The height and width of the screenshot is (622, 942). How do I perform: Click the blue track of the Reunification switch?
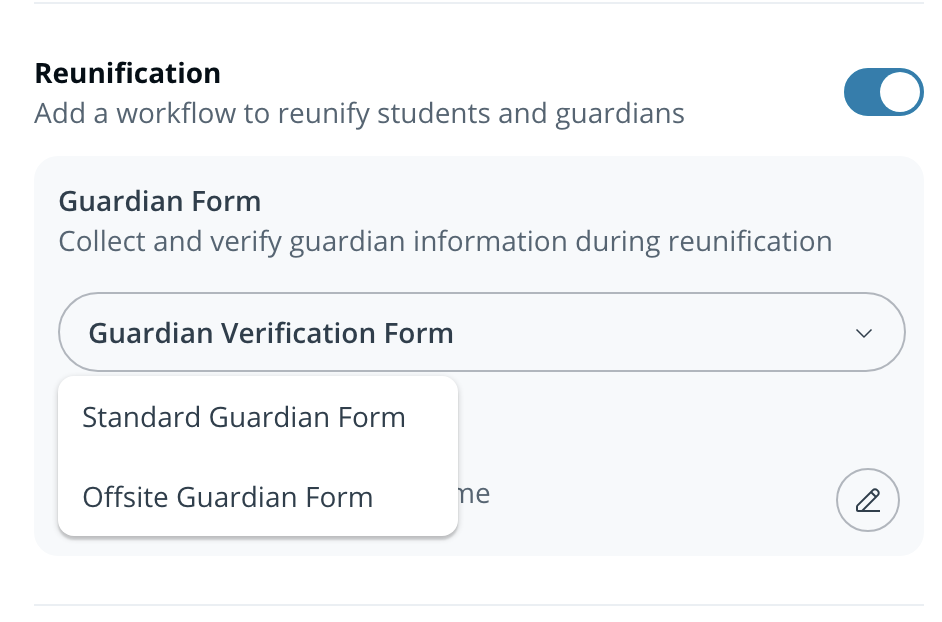(x=861, y=93)
